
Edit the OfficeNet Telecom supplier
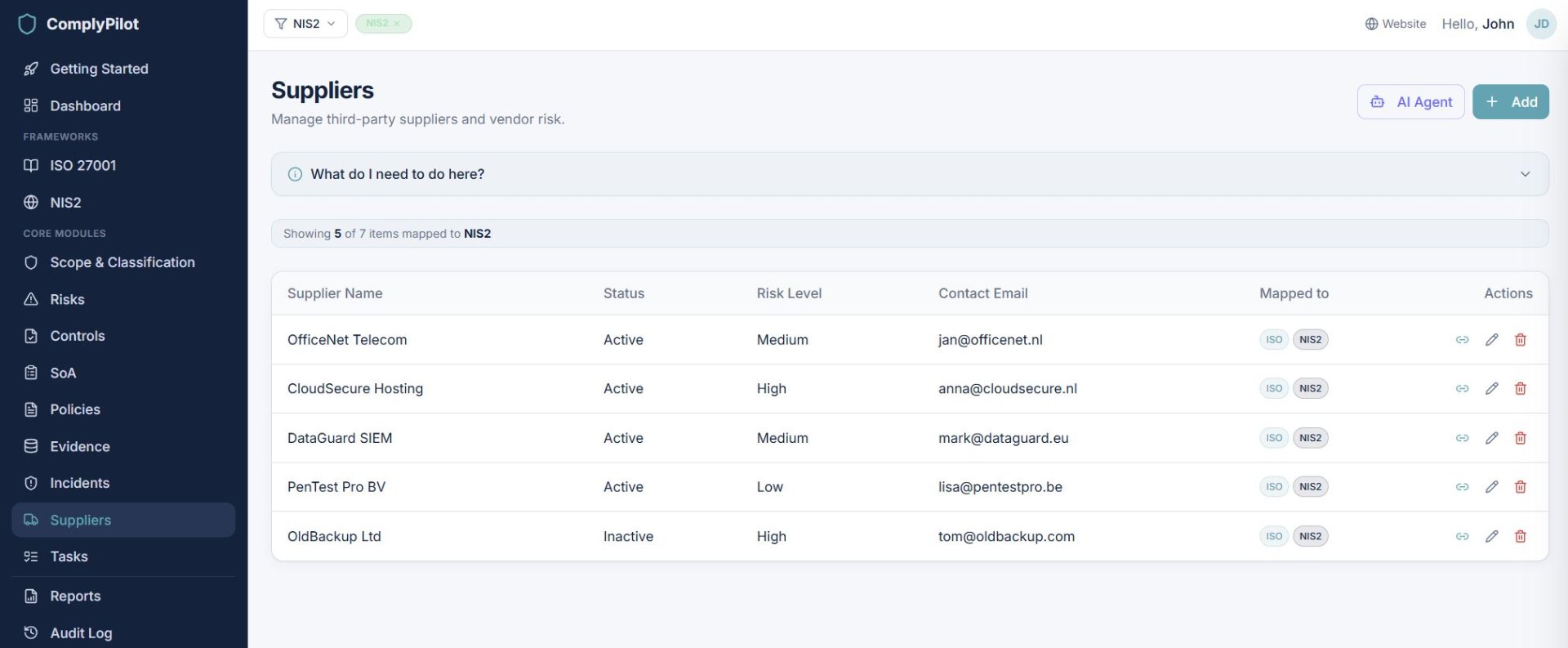pos(1491,340)
